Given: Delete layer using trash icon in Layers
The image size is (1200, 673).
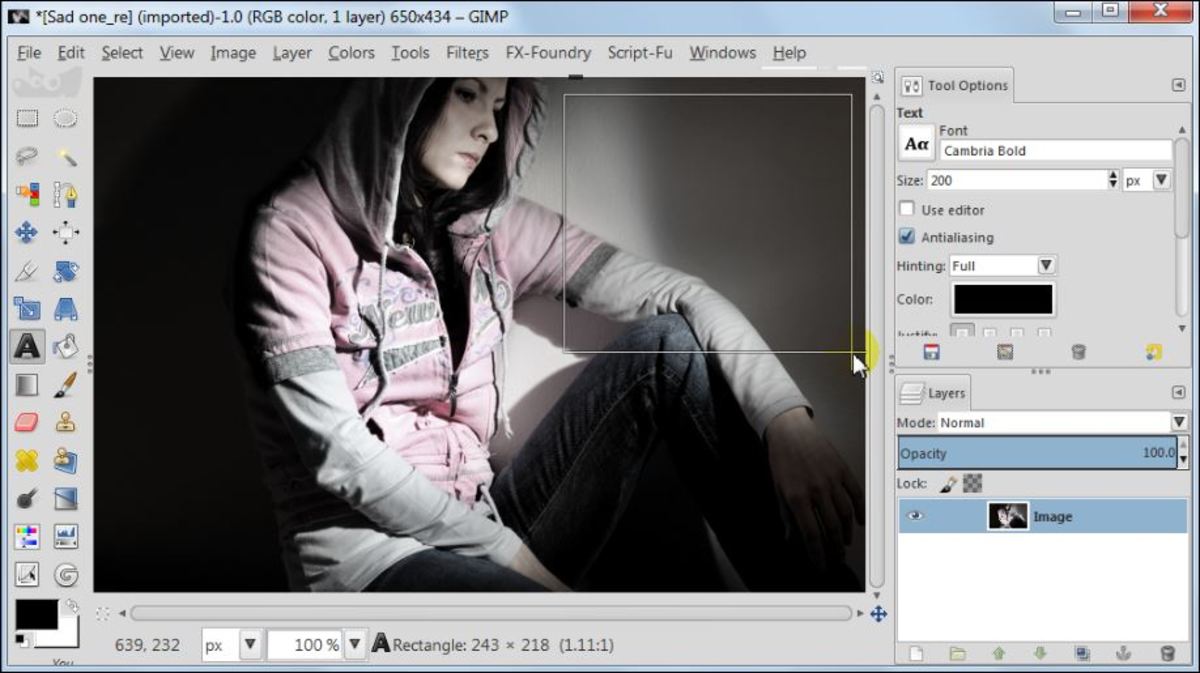Looking at the screenshot, I should (1167, 653).
